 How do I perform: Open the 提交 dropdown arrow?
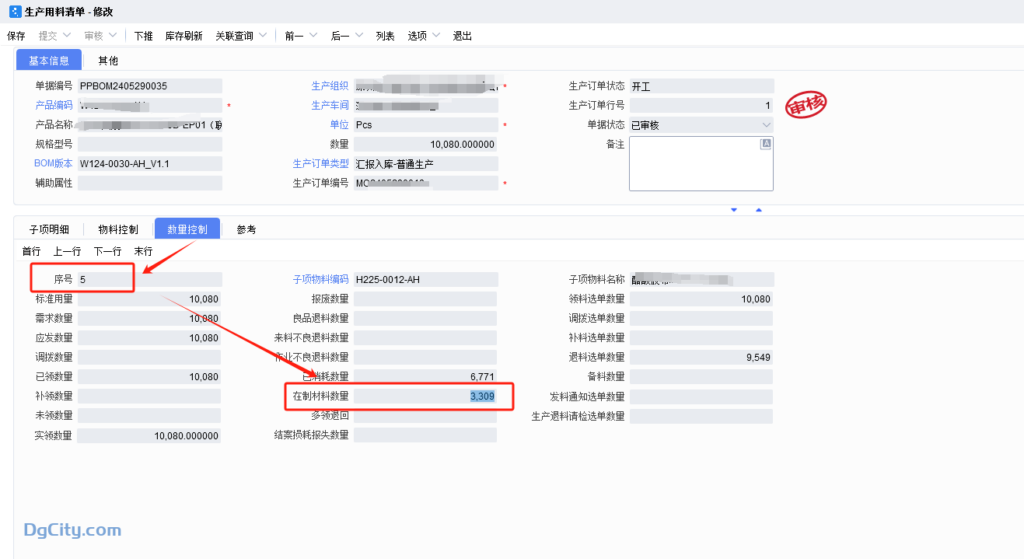(x=67, y=35)
